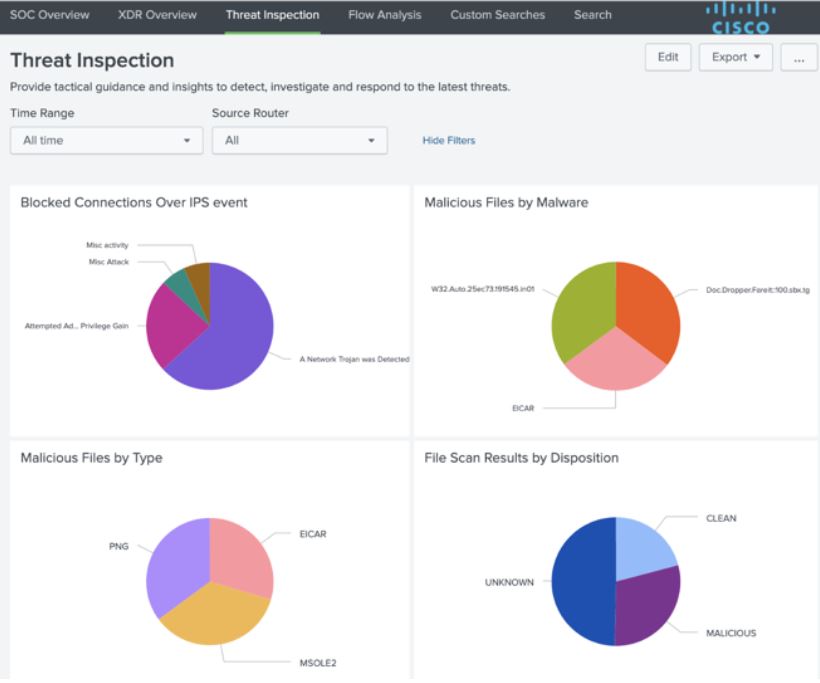Select the dark blue UNKNOWN disposition slice
The height and width of the screenshot is (683, 820).
point(580,580)
